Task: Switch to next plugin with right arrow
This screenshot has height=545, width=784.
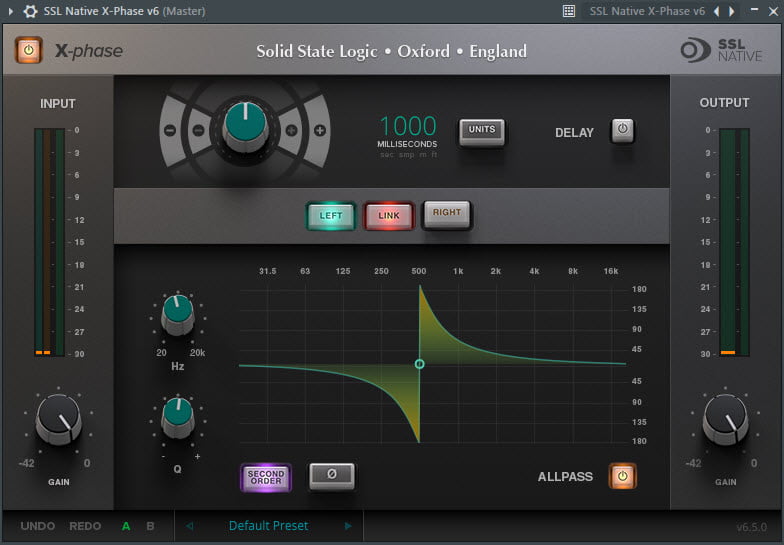Action: (x=732, y=11)
